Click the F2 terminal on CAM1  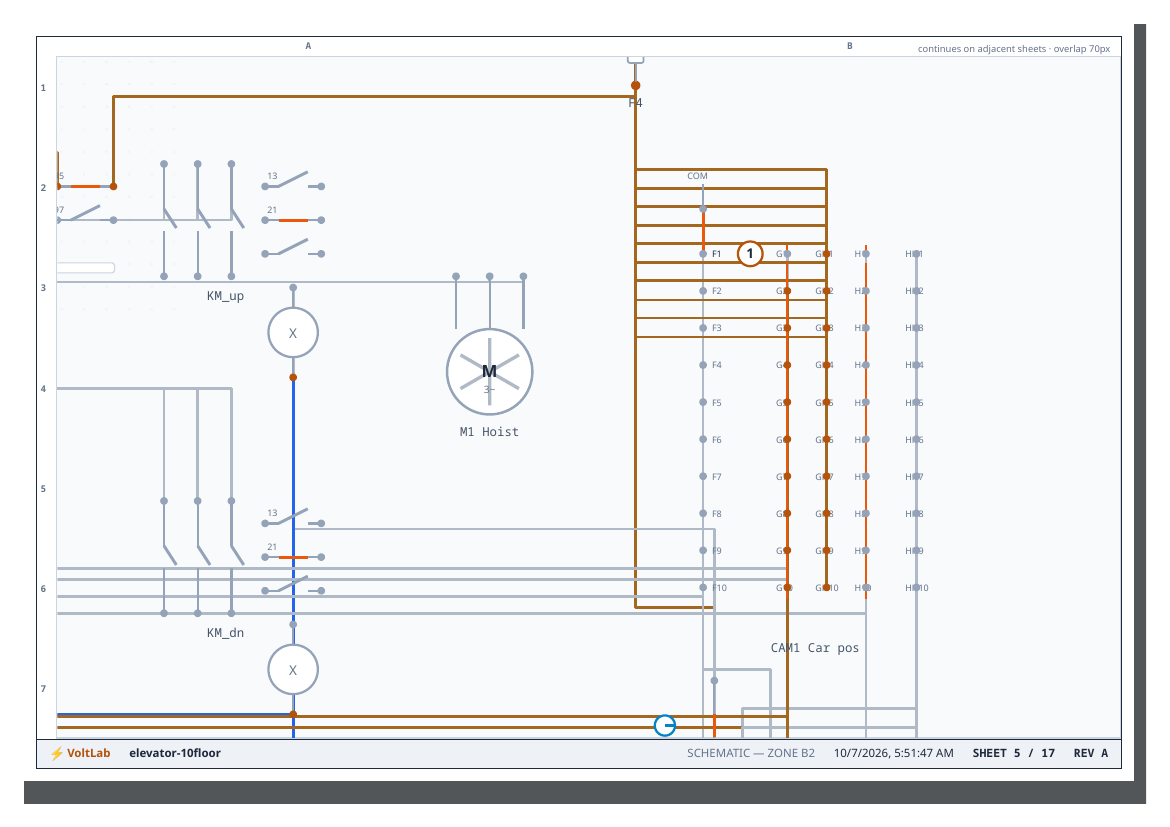703,291
